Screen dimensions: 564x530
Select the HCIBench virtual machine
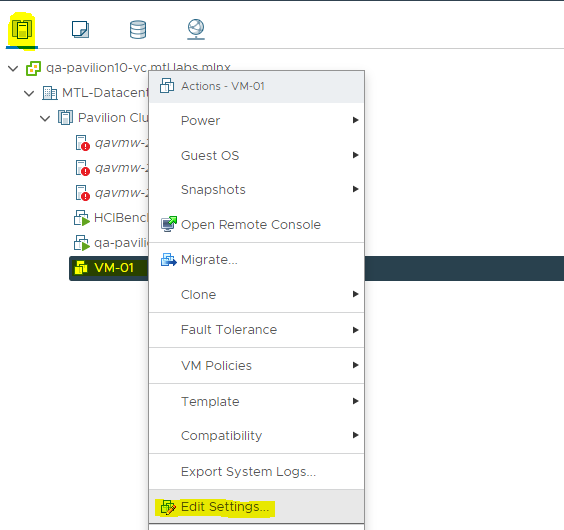(x=121, y=218)
